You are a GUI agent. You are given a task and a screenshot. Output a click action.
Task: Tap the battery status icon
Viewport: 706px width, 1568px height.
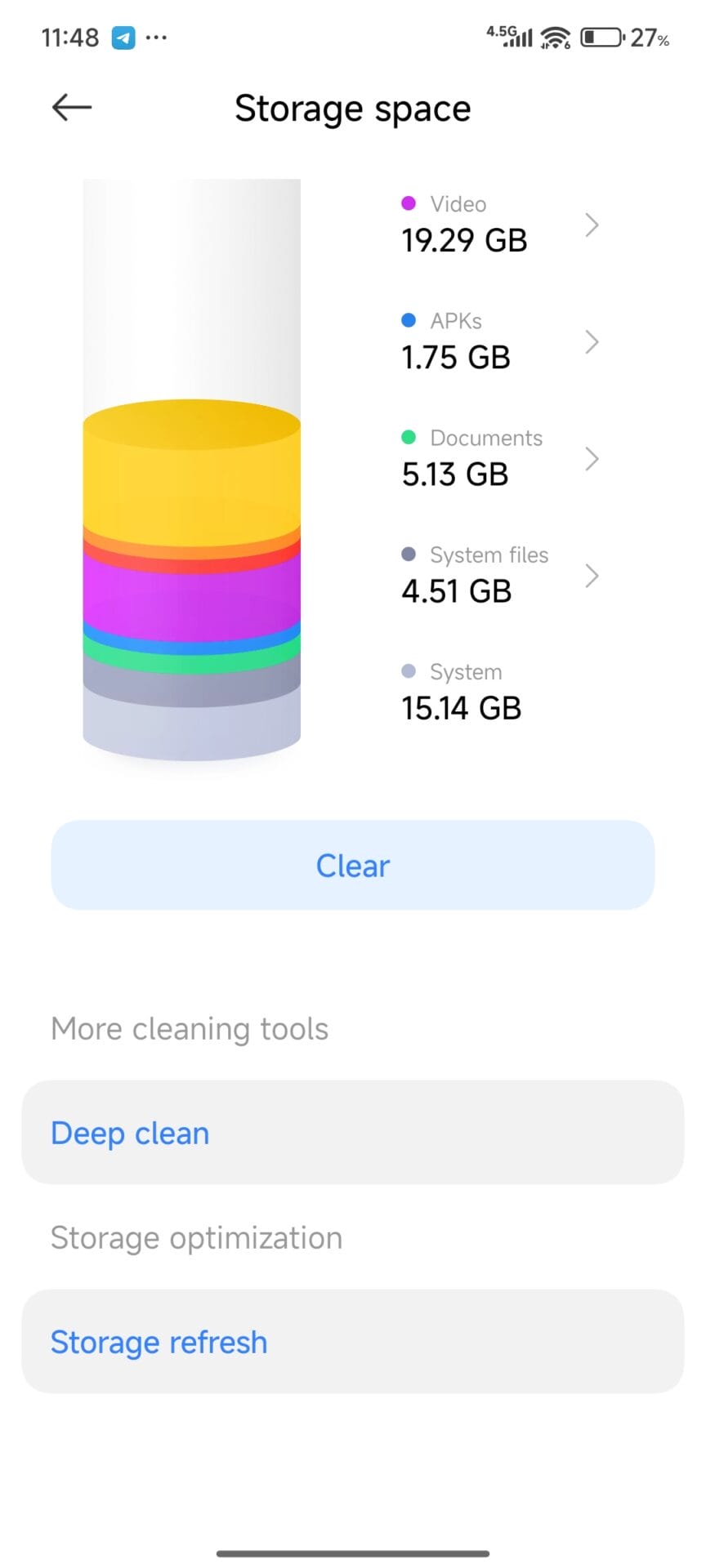(601, 38)
